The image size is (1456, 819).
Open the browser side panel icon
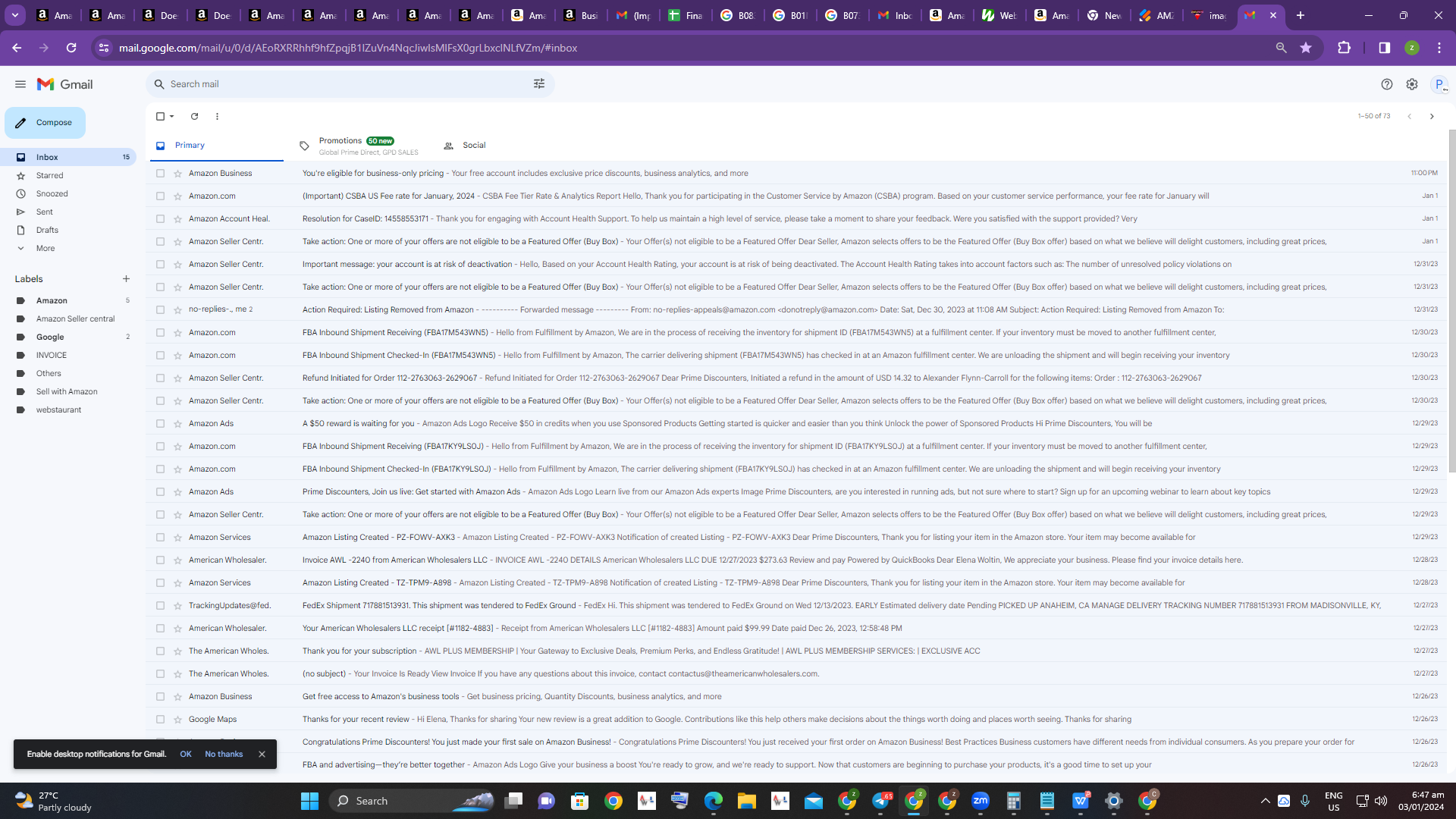(1385, 48)
